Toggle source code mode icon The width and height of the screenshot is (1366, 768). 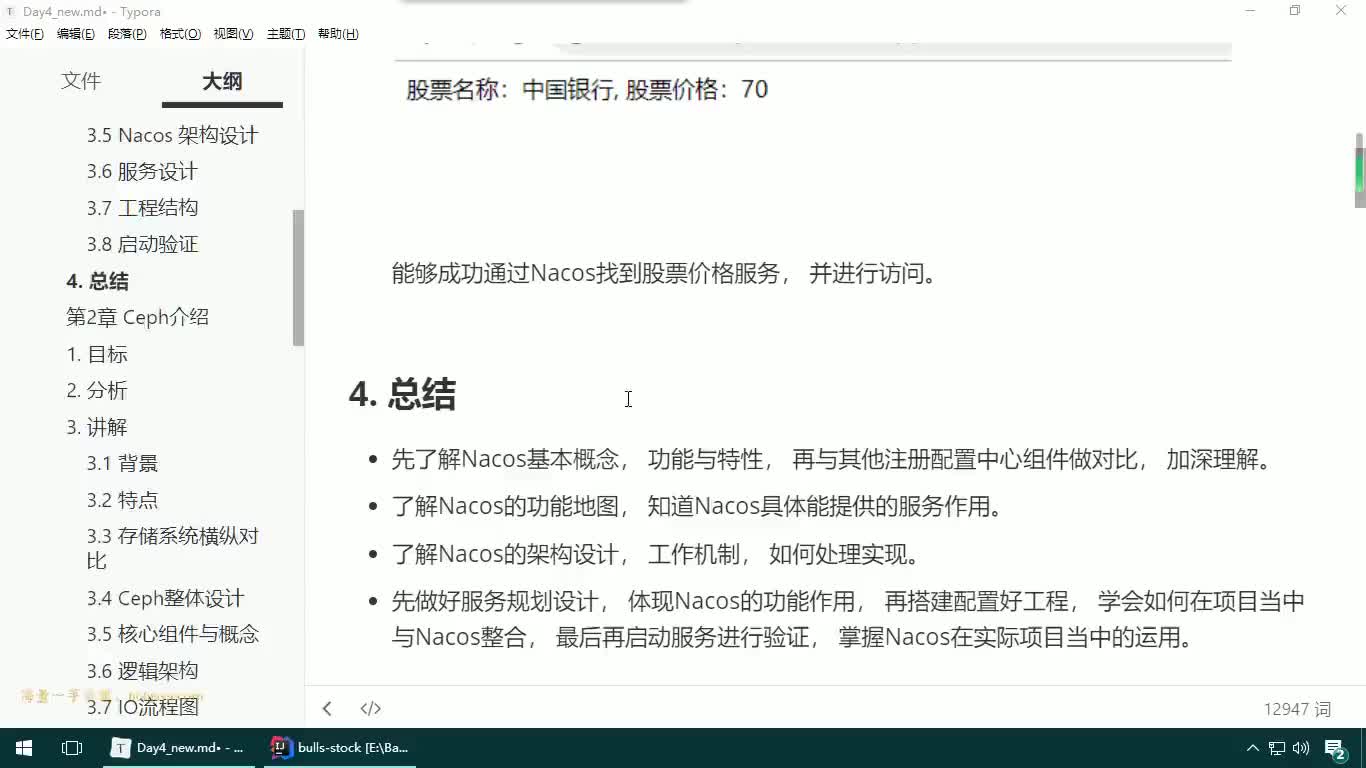click(370, 709)
